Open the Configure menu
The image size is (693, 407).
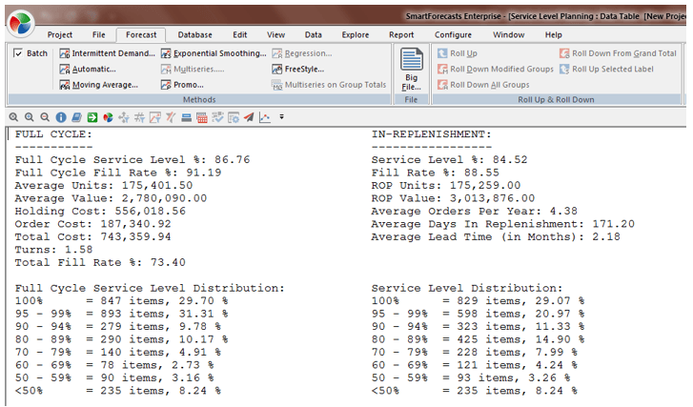pyautogui.click(x=453, y=35)
